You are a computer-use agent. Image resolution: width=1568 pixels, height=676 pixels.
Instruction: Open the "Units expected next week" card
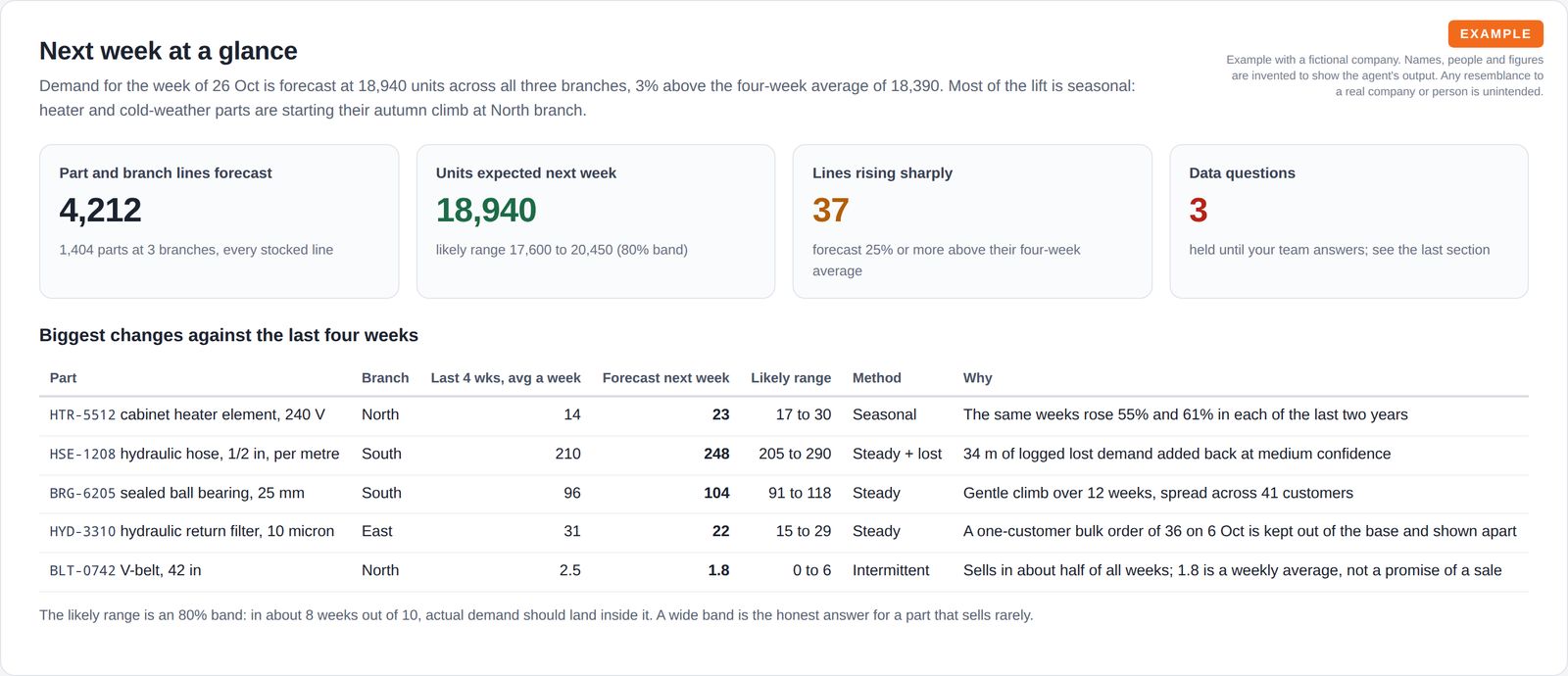[x=596, y=221]
